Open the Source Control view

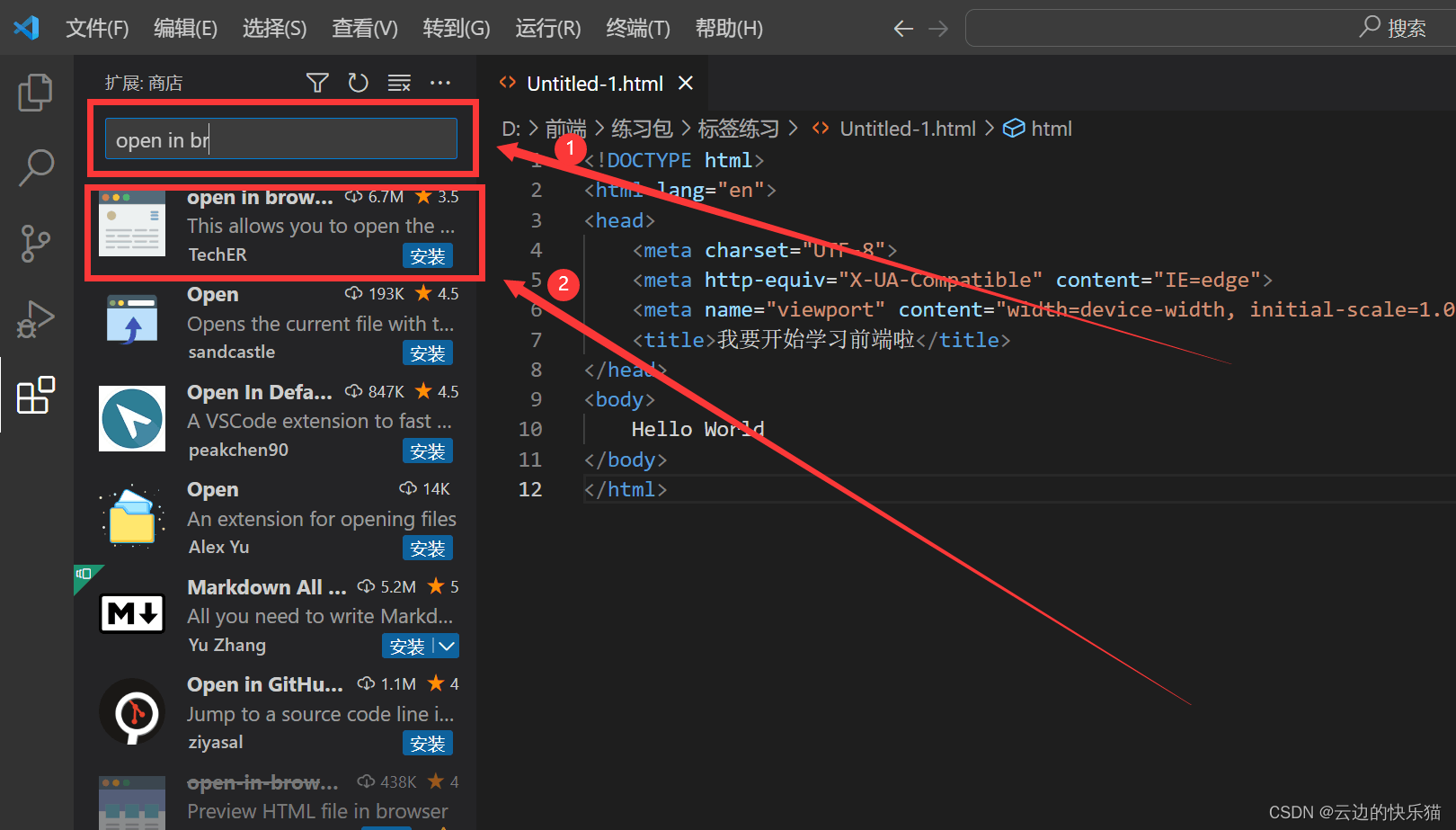click(36, 243)
